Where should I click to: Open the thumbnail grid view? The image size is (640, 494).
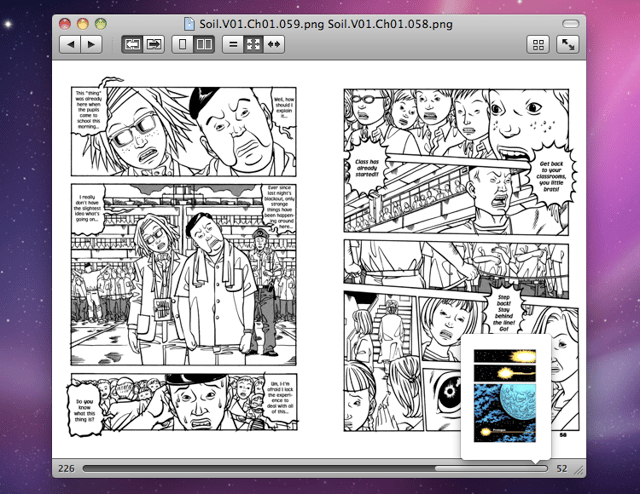point(538,45)
